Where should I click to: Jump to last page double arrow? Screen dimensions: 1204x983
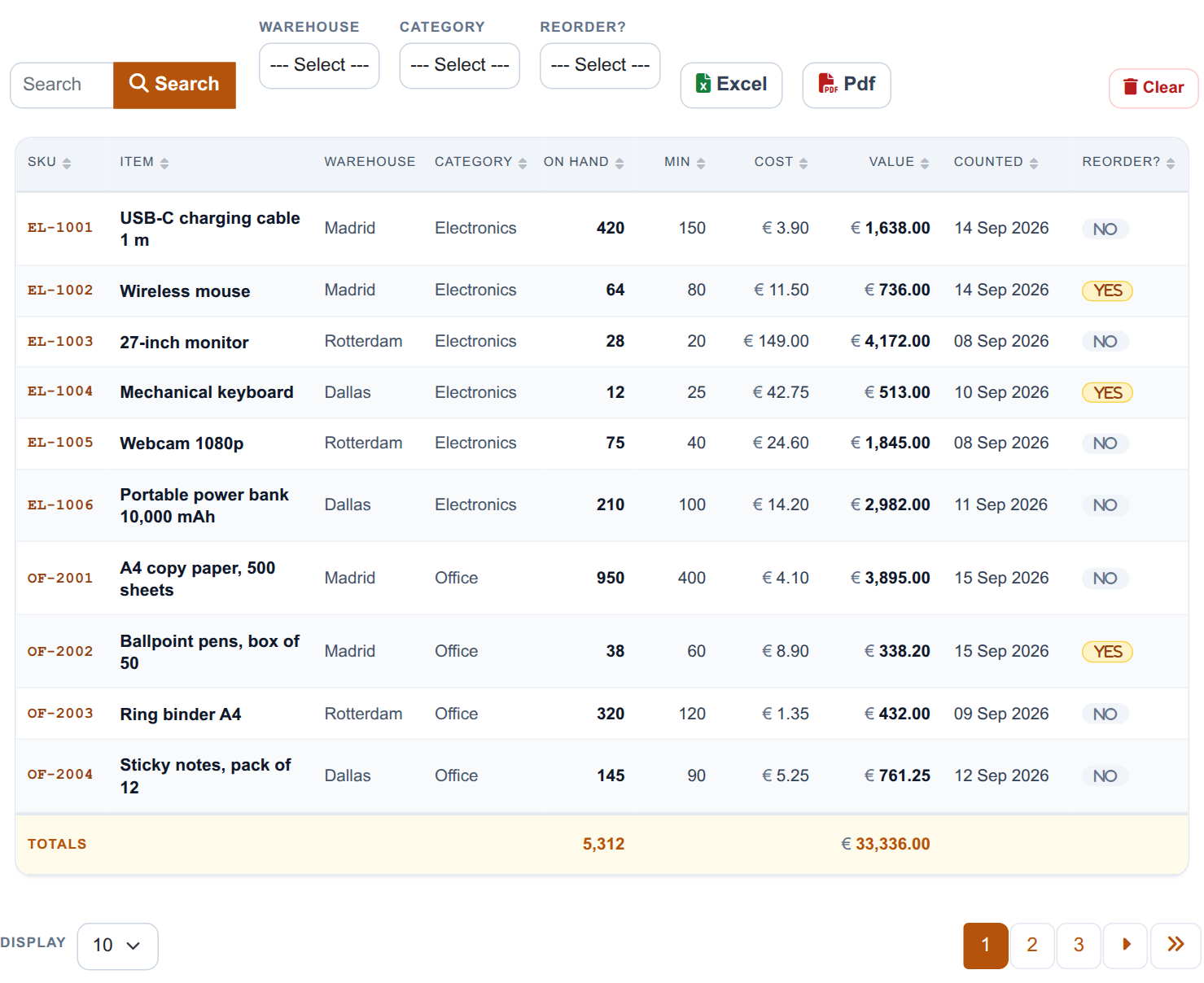click(1176, 946)
